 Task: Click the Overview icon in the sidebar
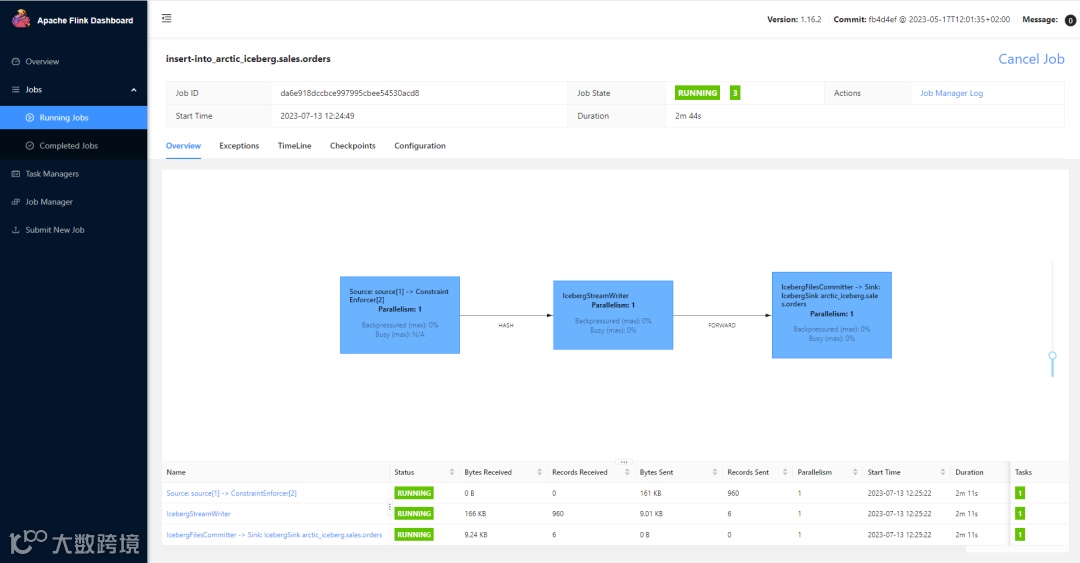[16, 61]
